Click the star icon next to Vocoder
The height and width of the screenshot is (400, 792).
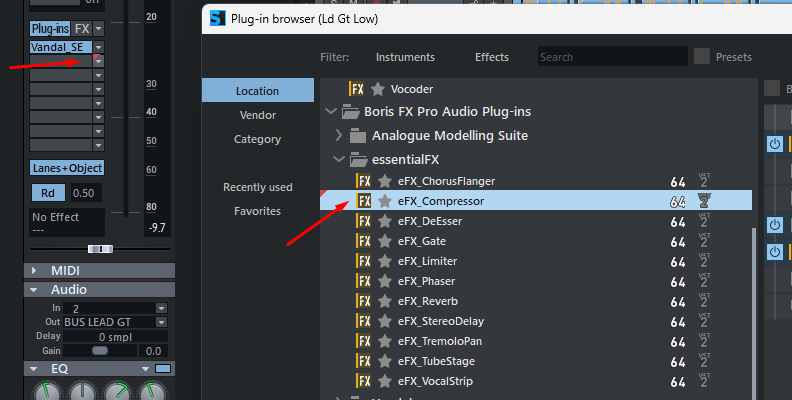[x=378, y=89]
